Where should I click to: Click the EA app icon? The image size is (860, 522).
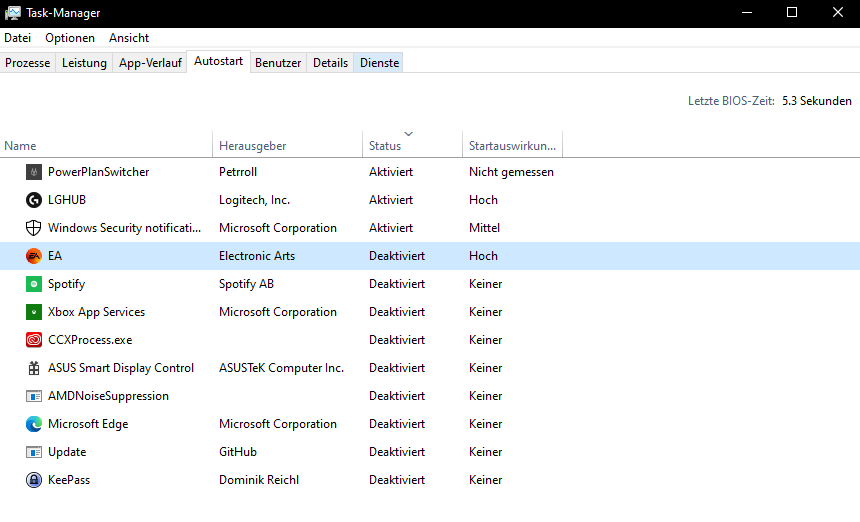(x=33, y=256)
